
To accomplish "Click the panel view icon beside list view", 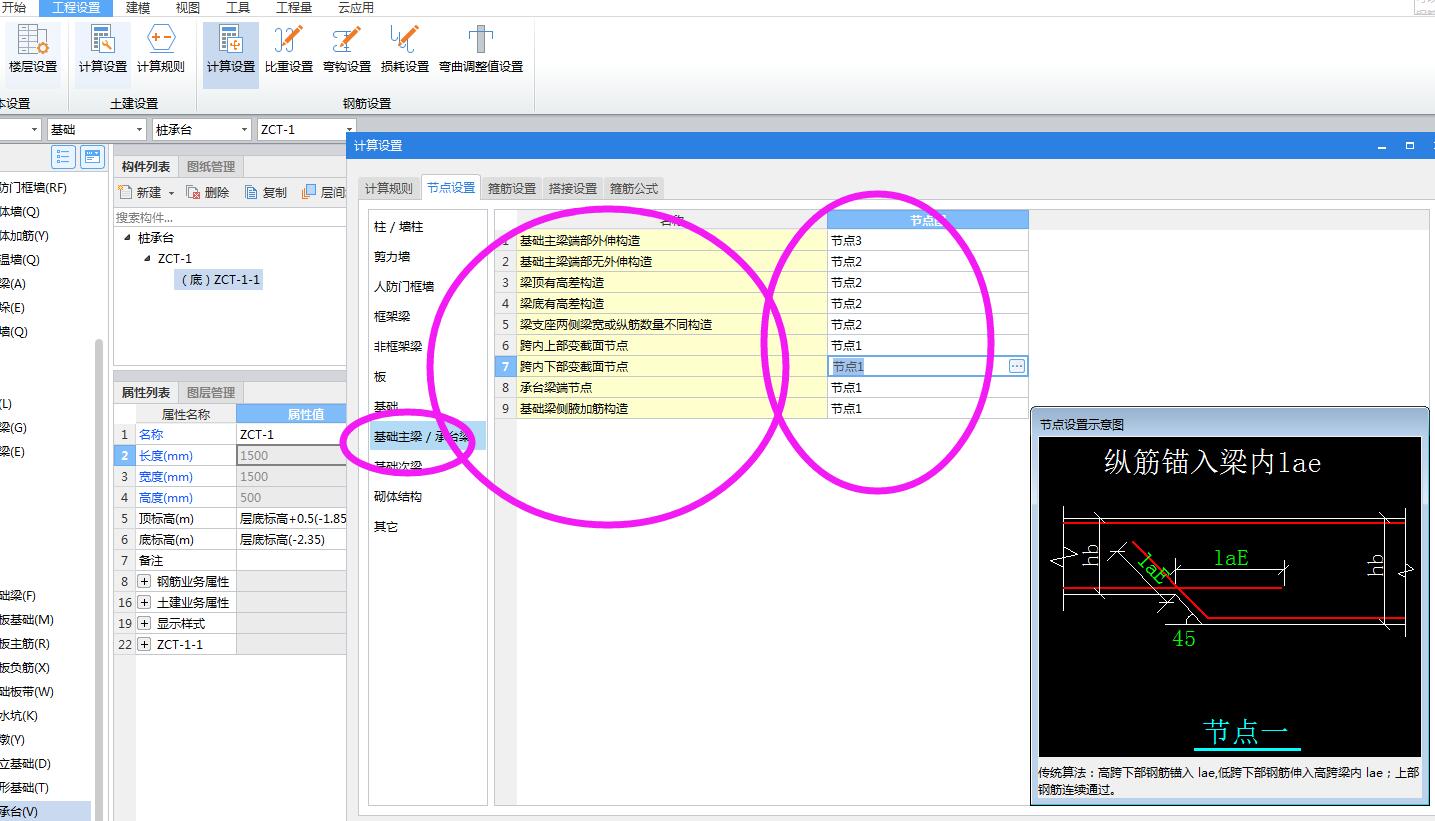I will point(93,157).
